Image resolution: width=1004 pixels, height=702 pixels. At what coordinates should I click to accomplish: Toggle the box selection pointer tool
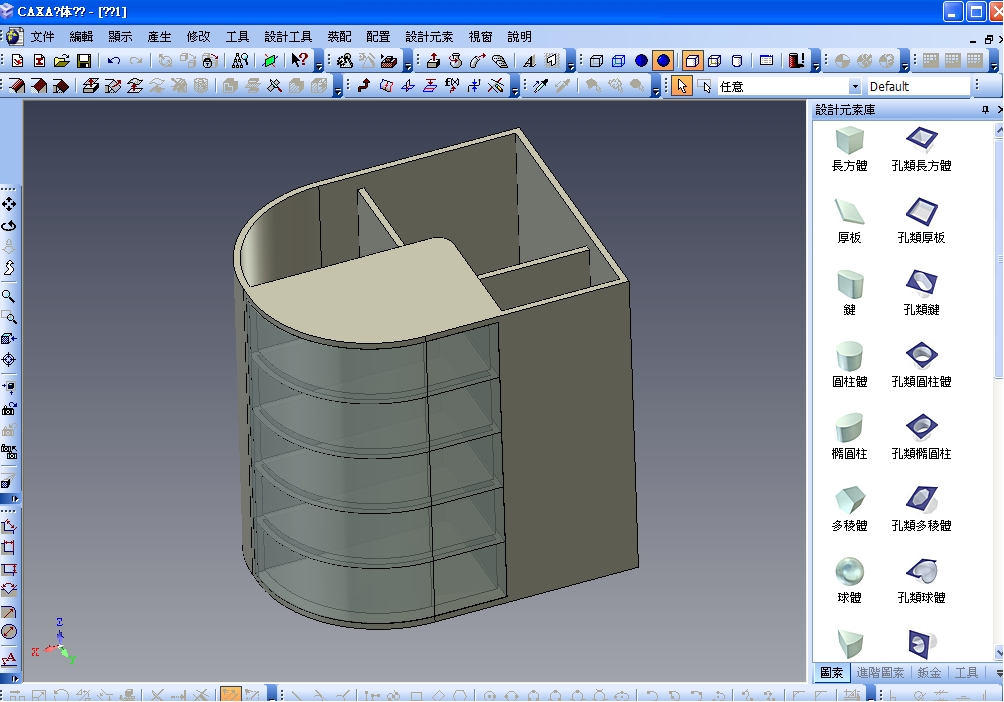[x=704, y=86]
